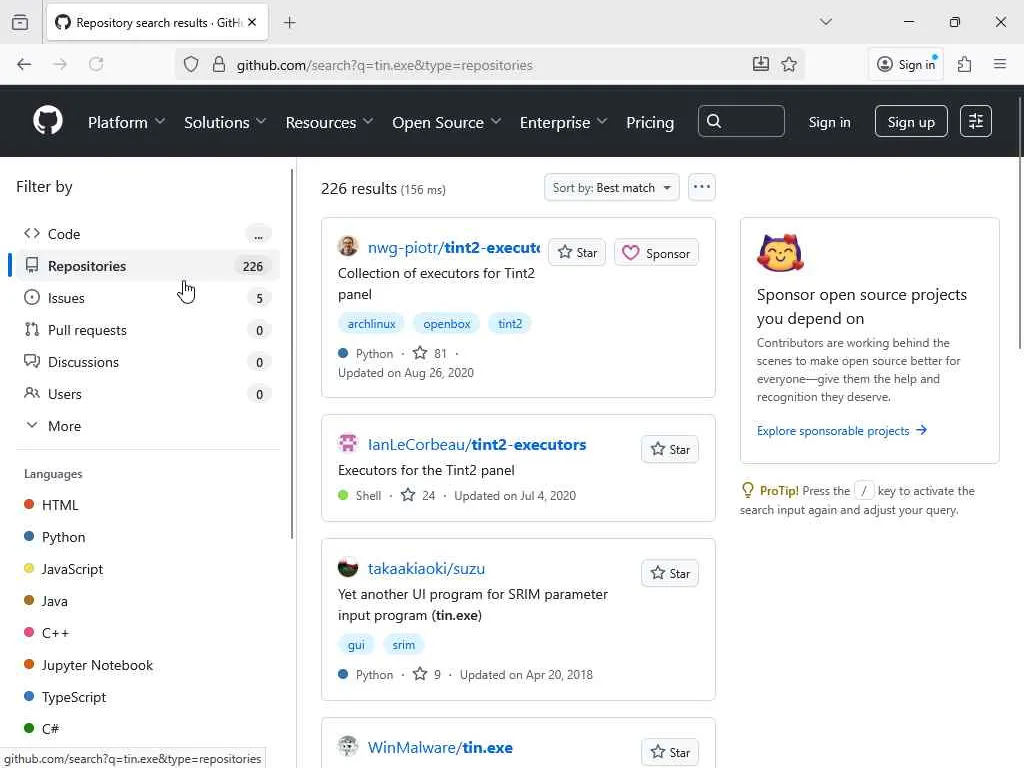
Task: Expand the Platform navigation menu
Action: tap(126, 122)
